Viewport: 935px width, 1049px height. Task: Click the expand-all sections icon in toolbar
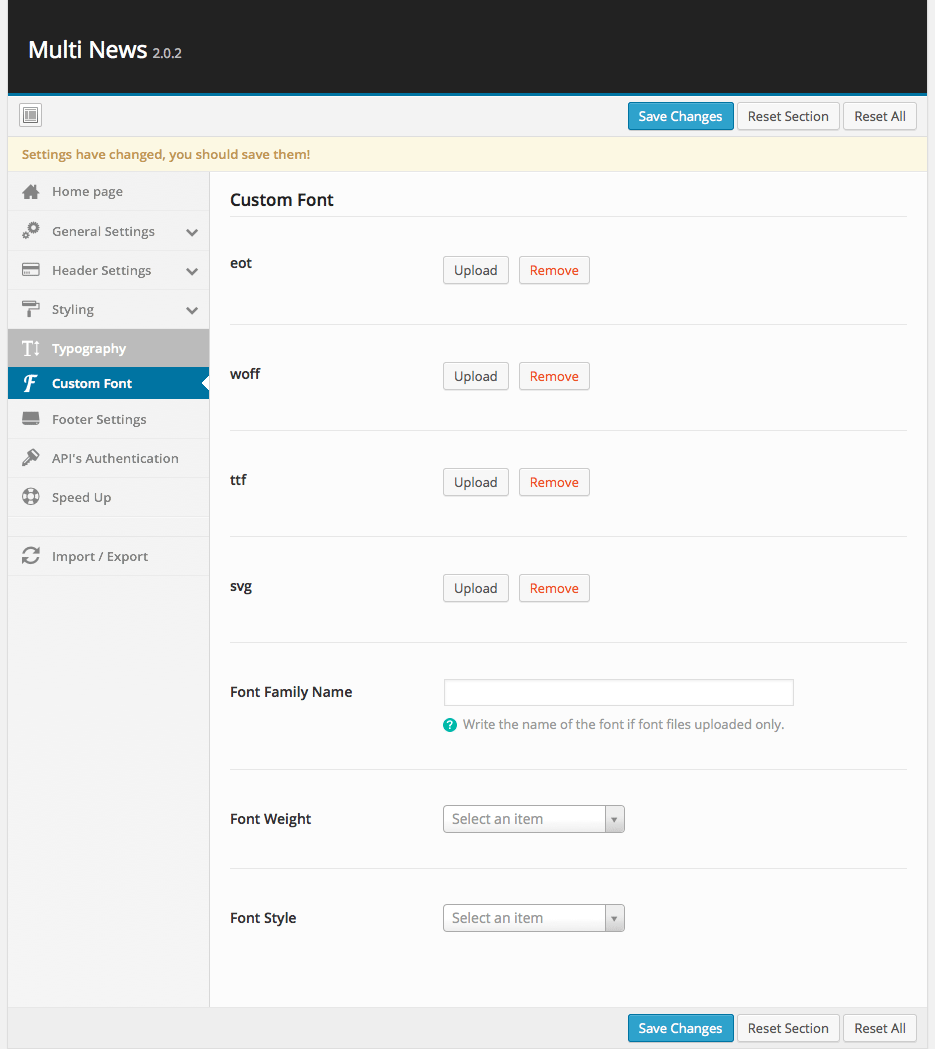(30, 116)
